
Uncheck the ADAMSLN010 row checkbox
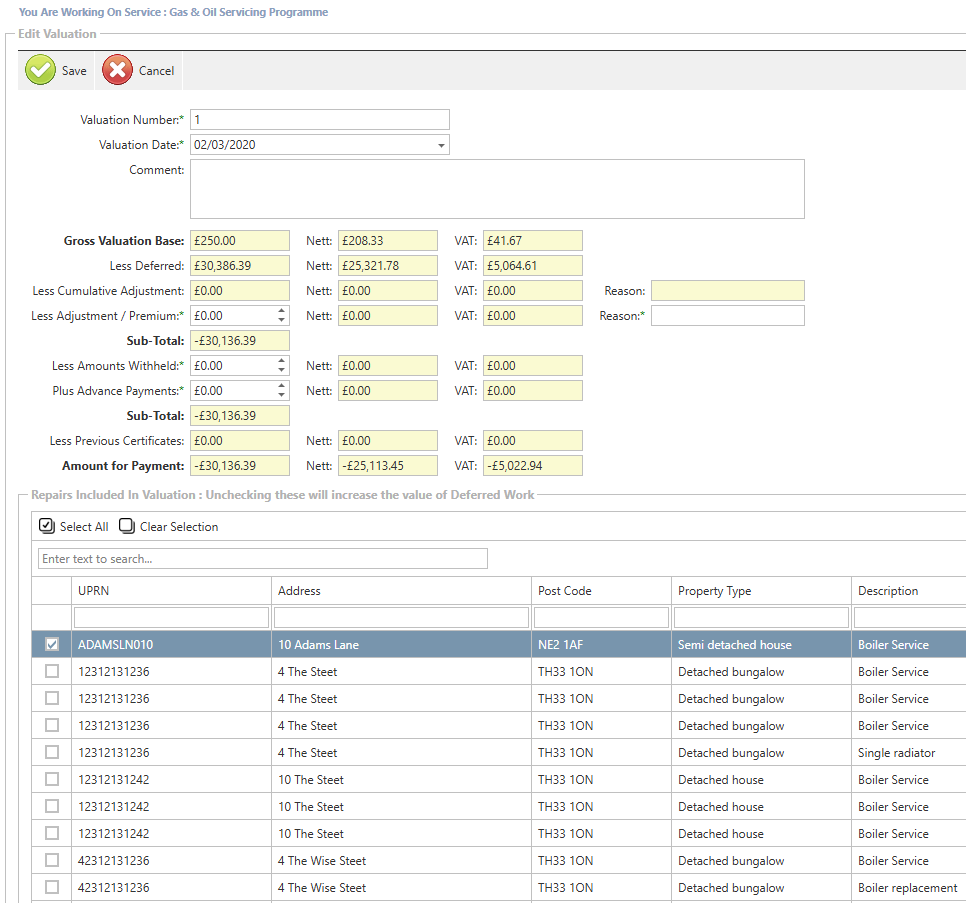point(52,645)
